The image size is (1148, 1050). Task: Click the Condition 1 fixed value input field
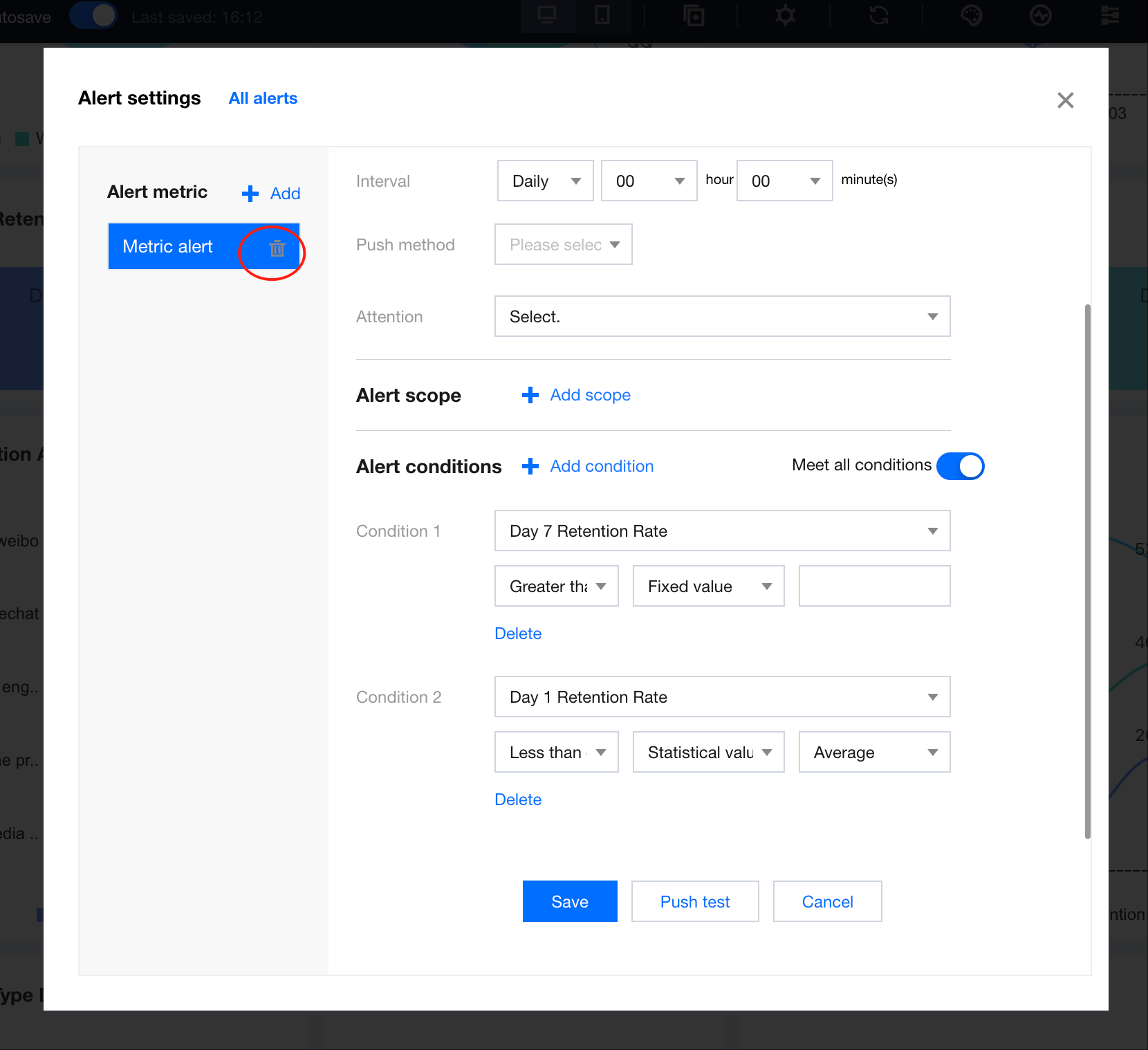click(874, 587)
